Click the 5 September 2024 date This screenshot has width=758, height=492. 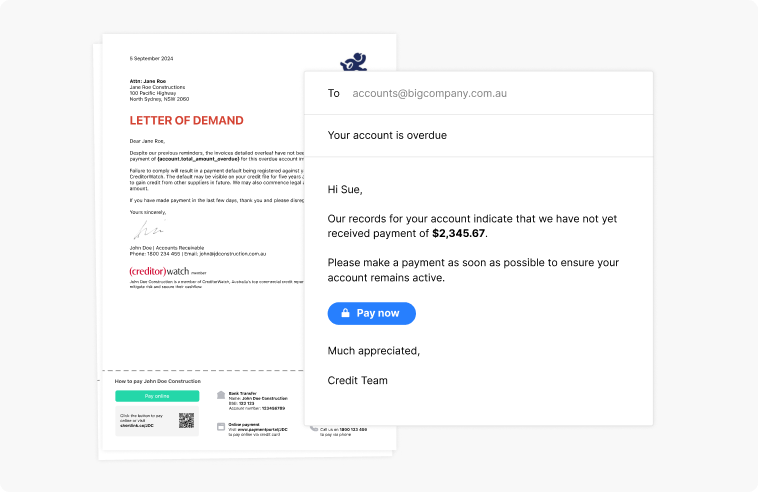pos(151,59)
